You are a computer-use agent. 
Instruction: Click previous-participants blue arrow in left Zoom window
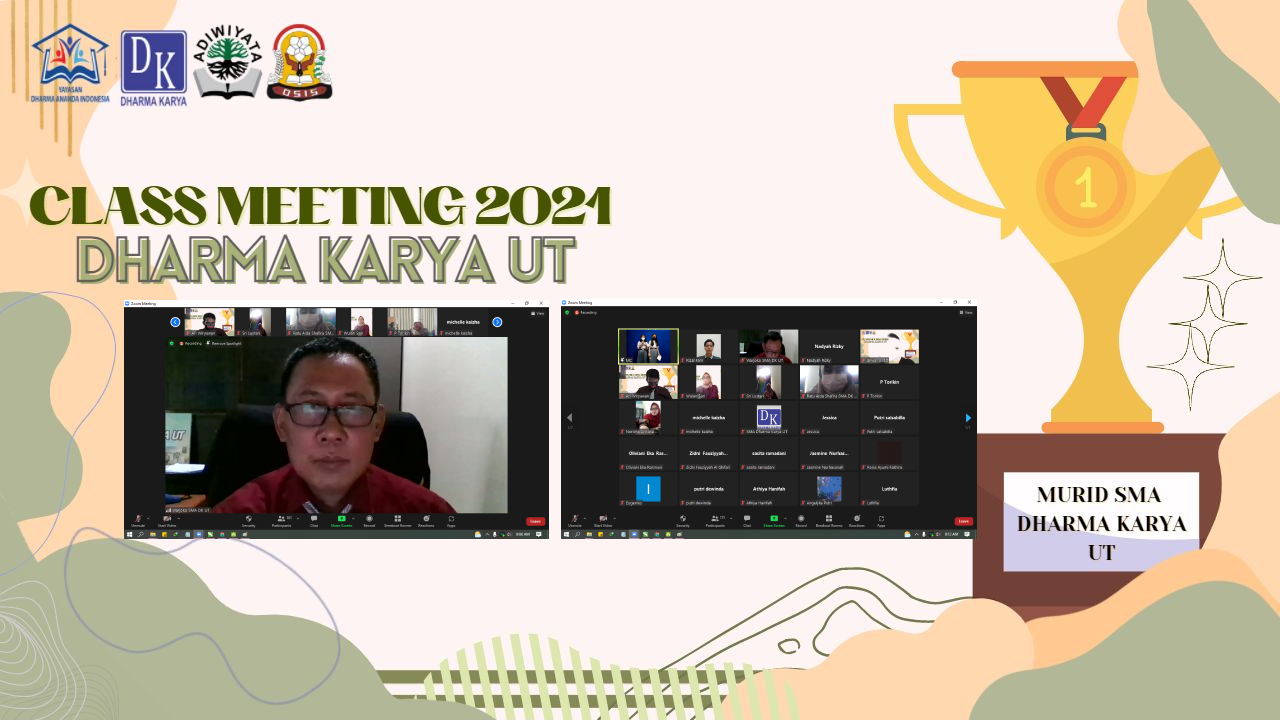[175, 322]
